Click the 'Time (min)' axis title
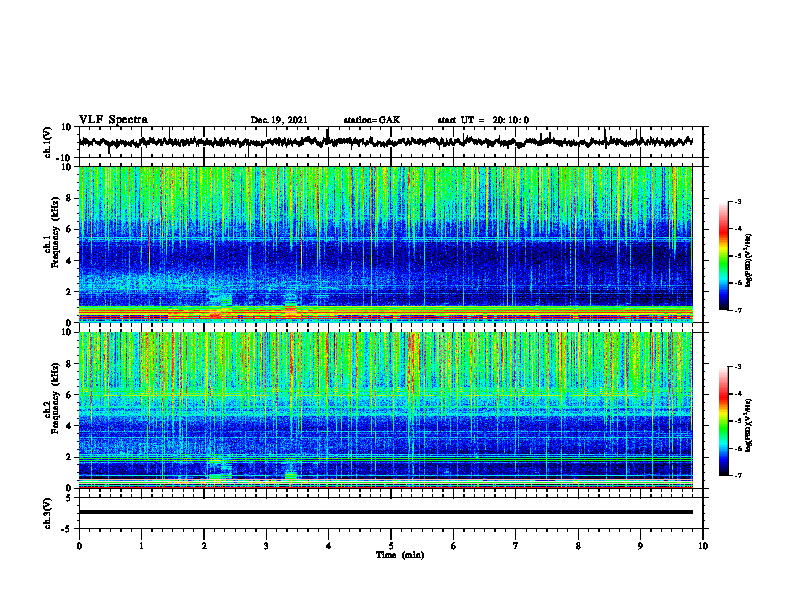 click(400, 555)
